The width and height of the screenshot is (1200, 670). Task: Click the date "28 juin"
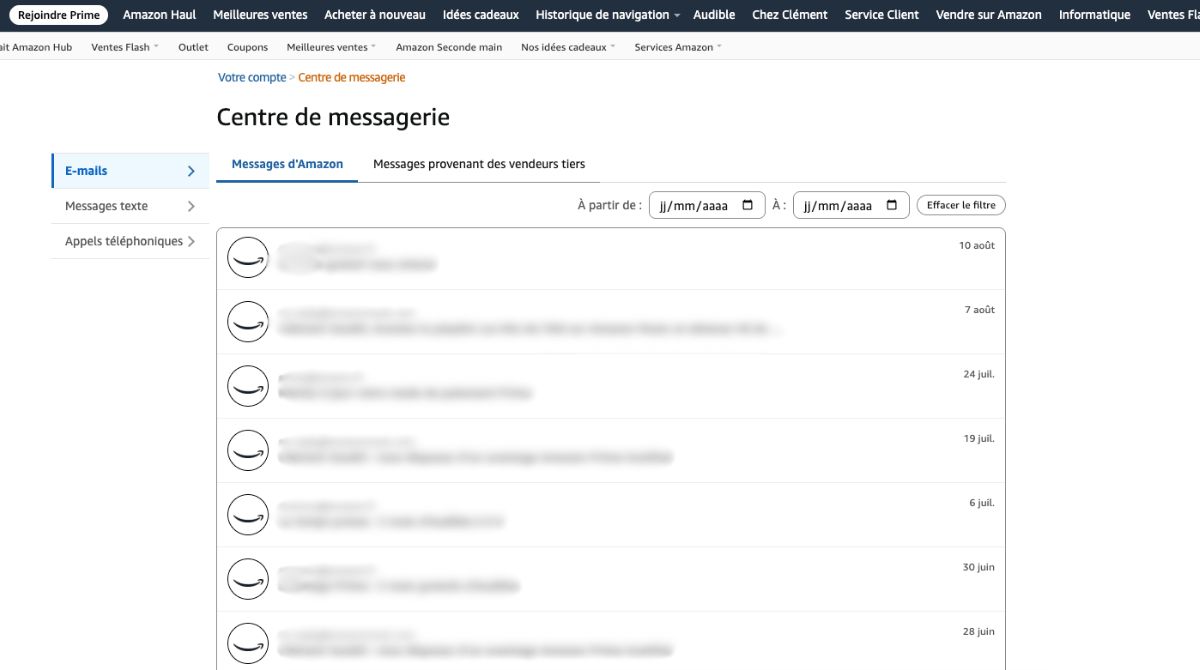coord(979,631)
